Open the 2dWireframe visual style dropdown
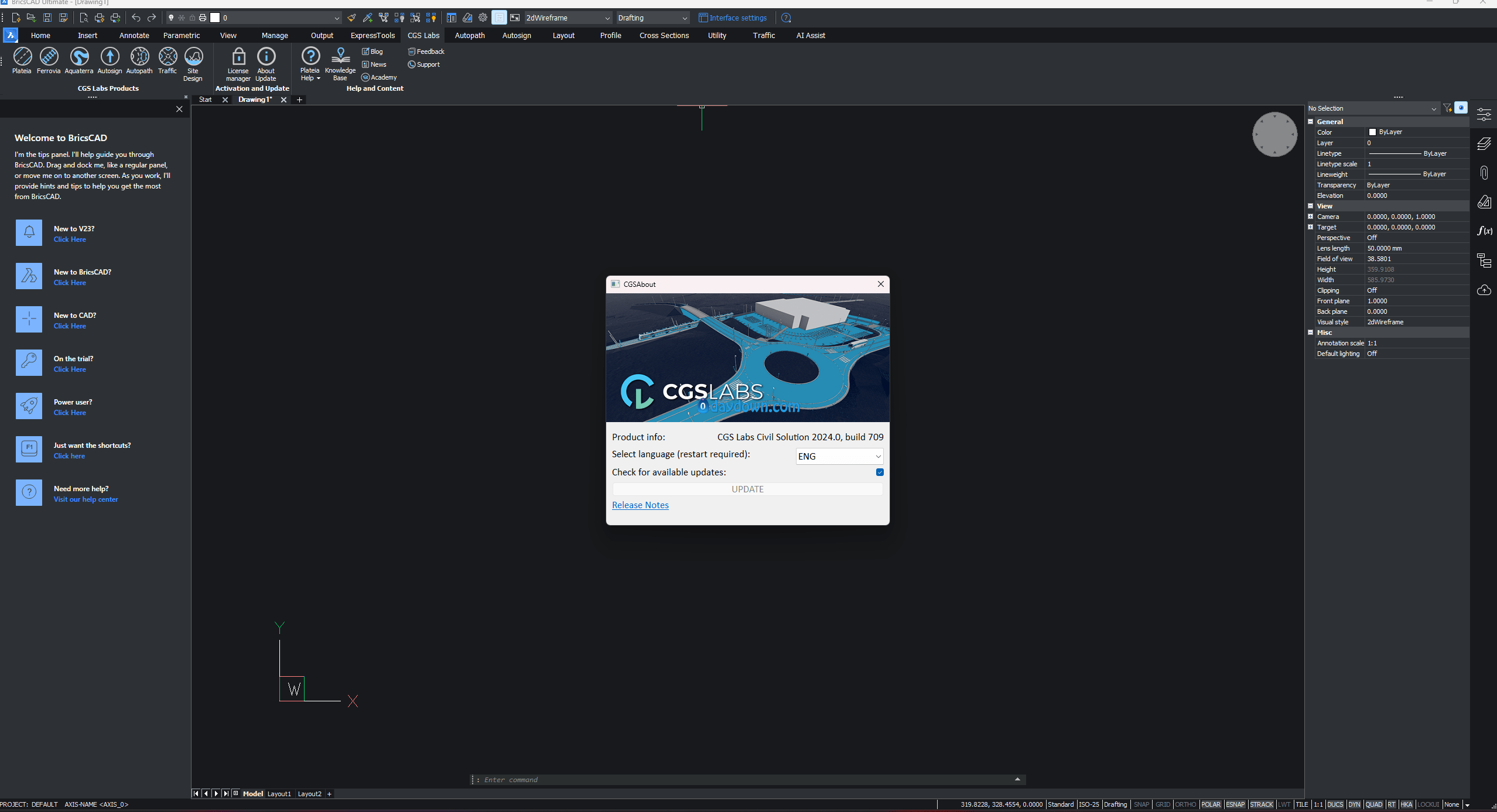 click(x=568, y=18)
